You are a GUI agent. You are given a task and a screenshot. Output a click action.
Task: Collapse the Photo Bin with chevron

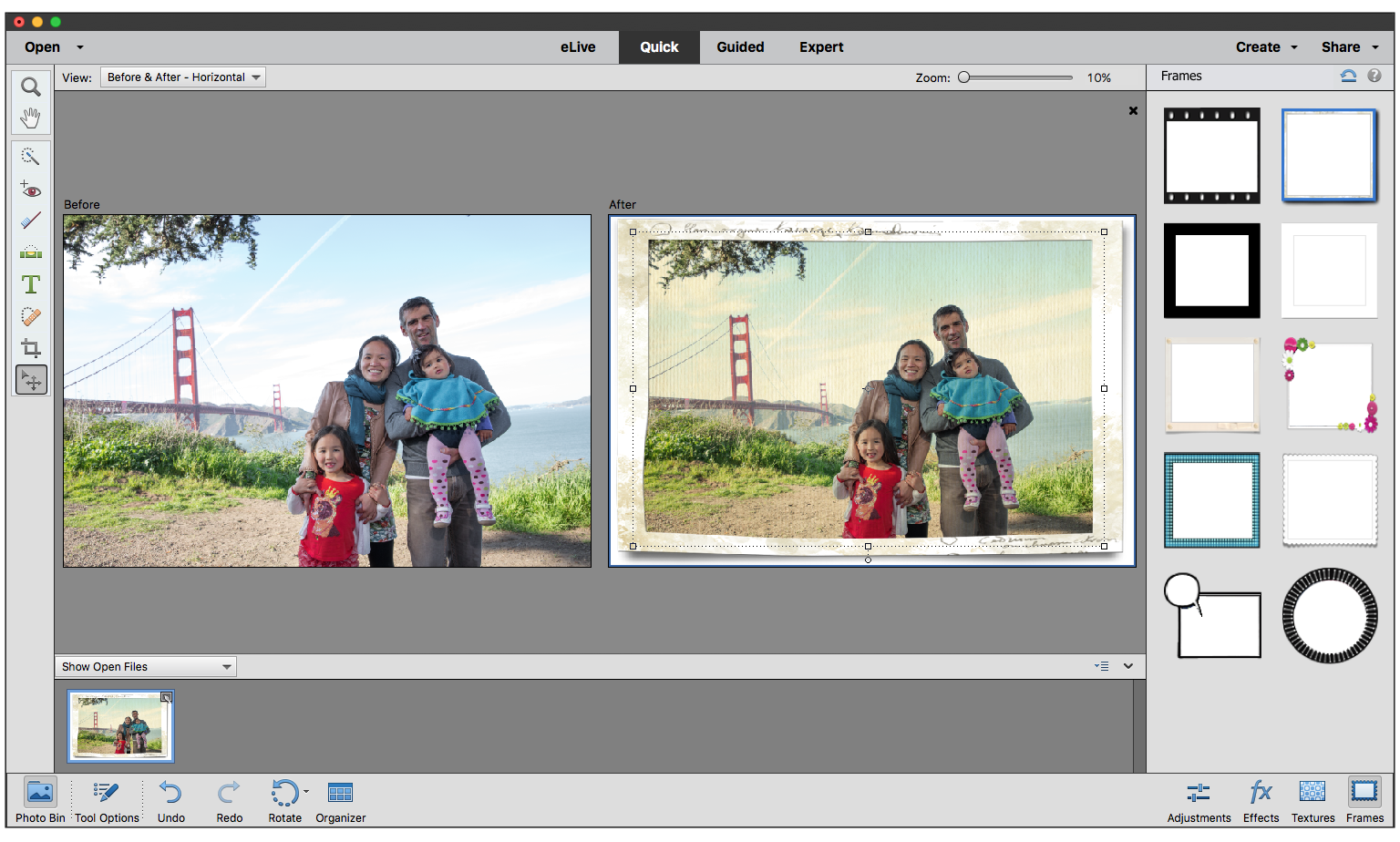tap(1128, 666)
